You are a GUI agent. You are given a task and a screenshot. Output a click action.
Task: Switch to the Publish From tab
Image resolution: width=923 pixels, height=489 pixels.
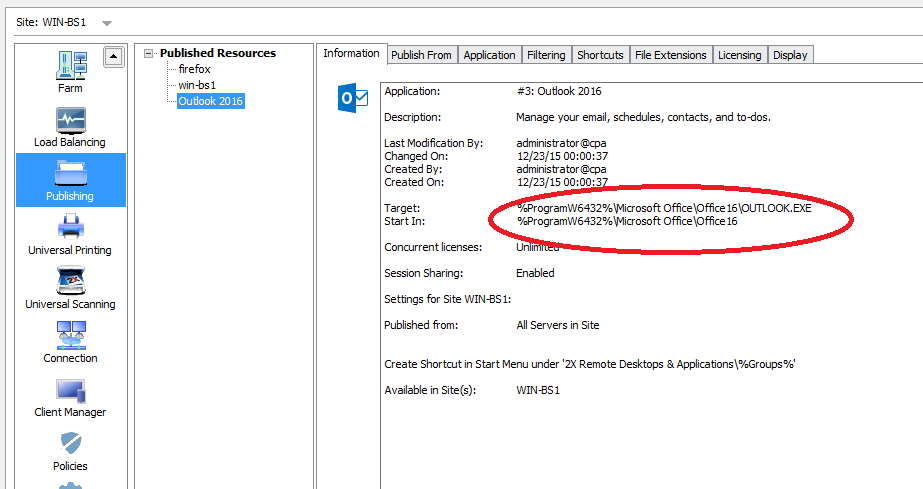coord(421,55)
